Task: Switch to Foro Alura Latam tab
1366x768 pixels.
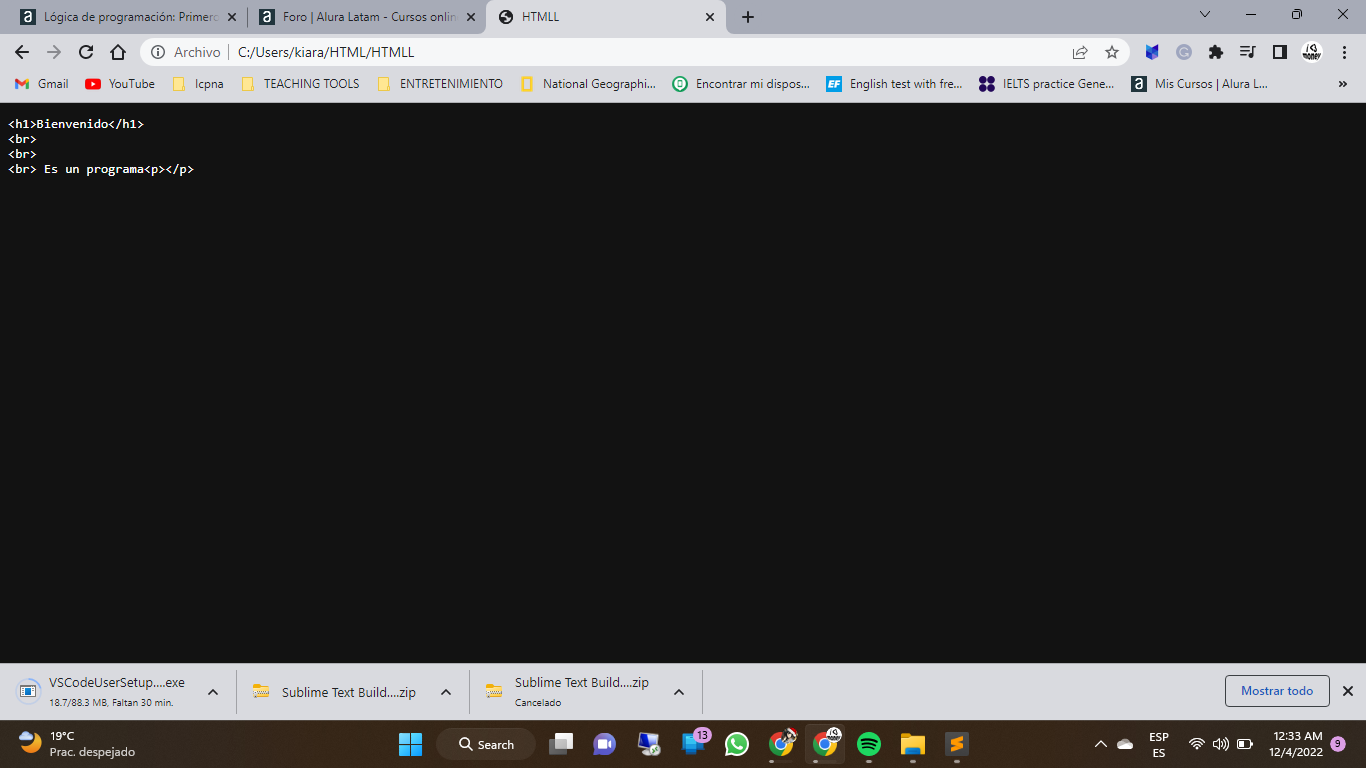Action: click(367, 17)
